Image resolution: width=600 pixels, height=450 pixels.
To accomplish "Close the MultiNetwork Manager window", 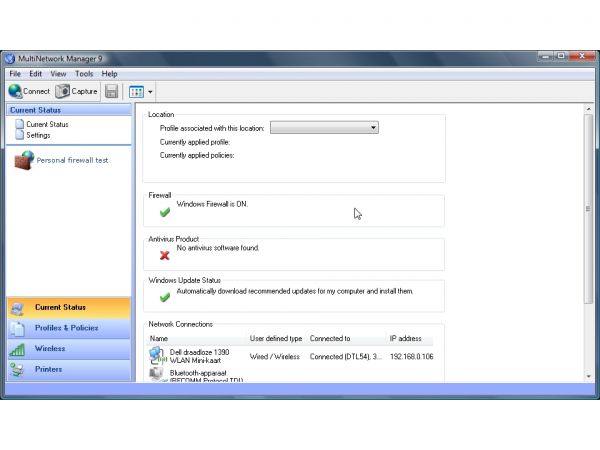I will [x=582, y=56].
